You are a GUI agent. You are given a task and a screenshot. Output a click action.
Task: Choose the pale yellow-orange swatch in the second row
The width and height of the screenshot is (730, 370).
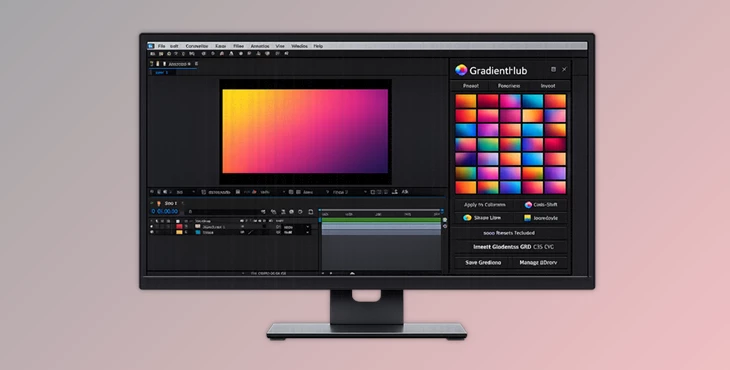[x=533, y=115]
